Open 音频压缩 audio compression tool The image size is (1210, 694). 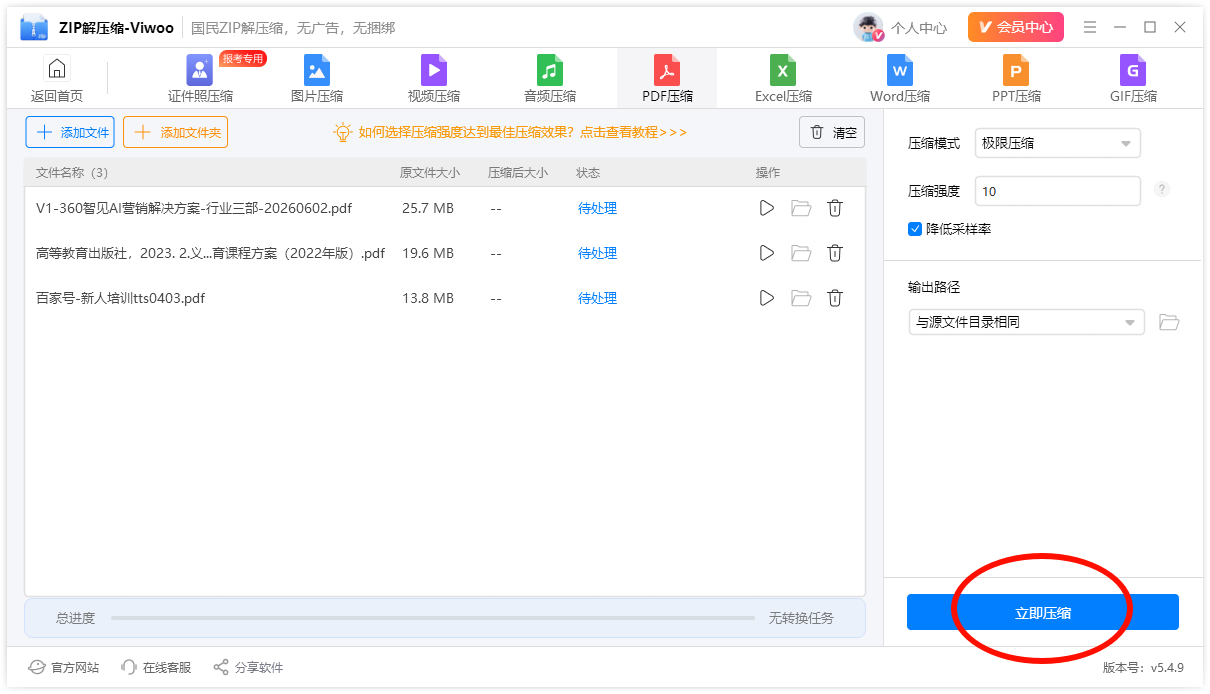[550, 79]
